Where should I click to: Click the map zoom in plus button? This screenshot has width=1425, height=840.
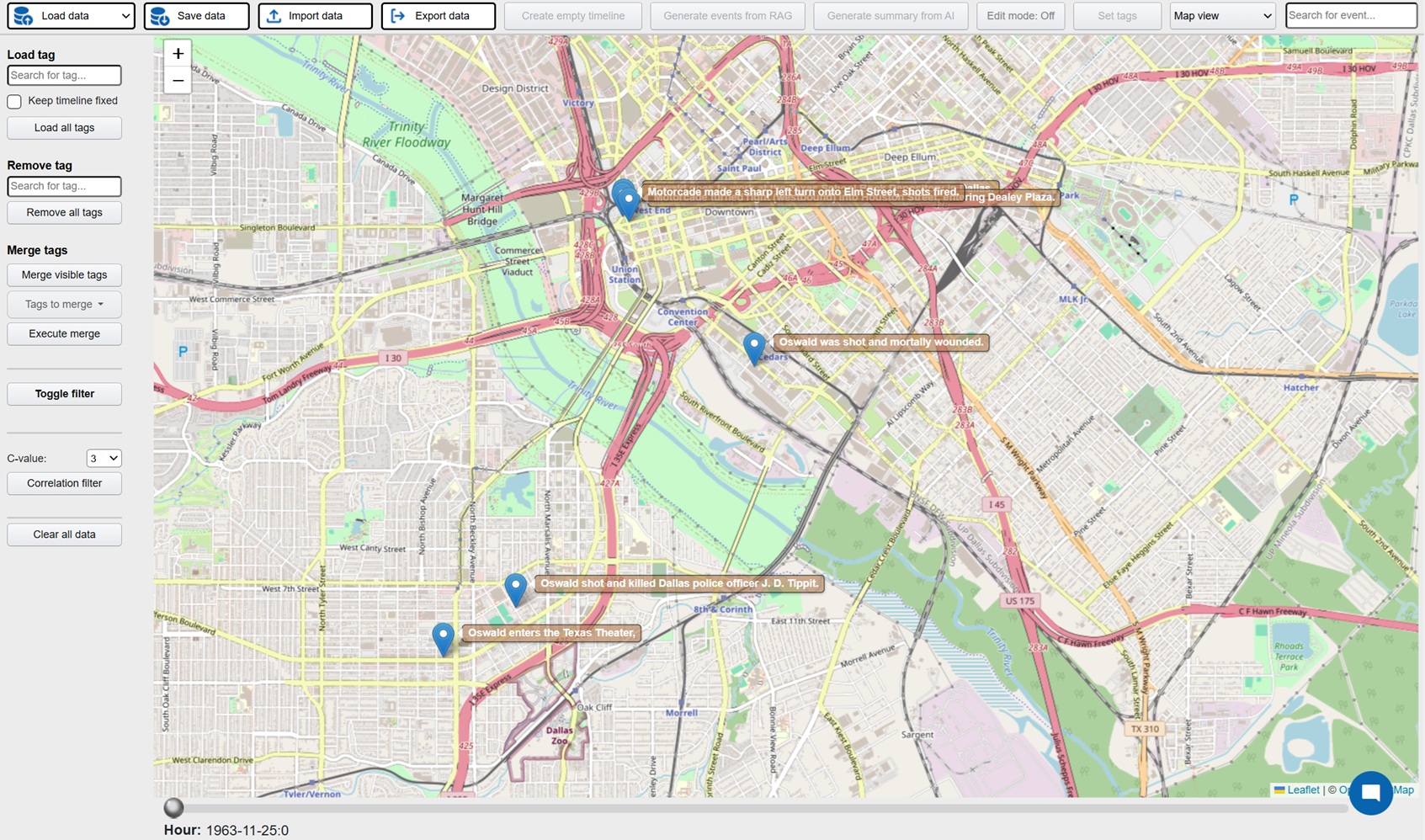(178, 54)
